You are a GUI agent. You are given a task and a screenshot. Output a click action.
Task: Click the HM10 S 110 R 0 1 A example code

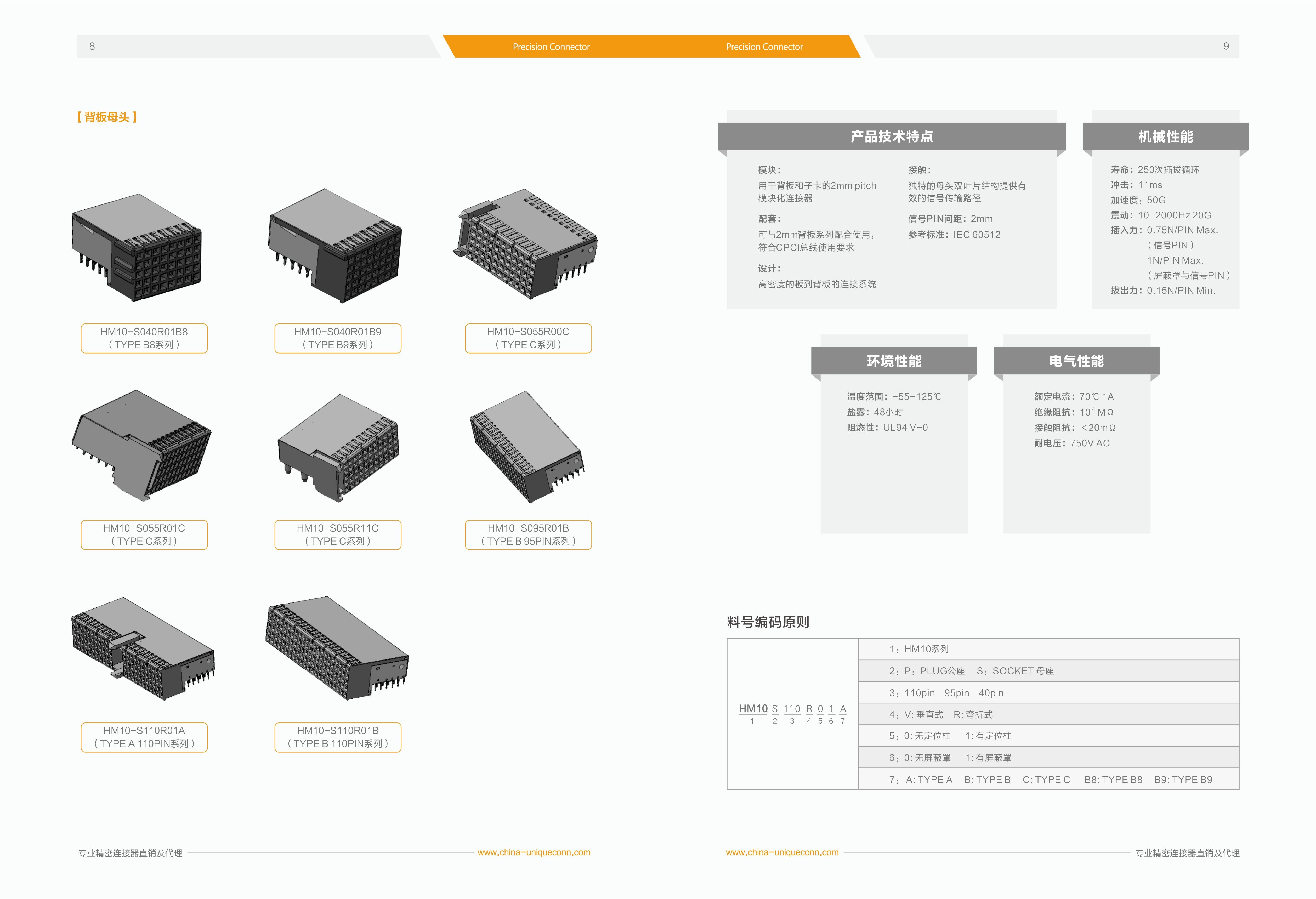pos(792,709)
